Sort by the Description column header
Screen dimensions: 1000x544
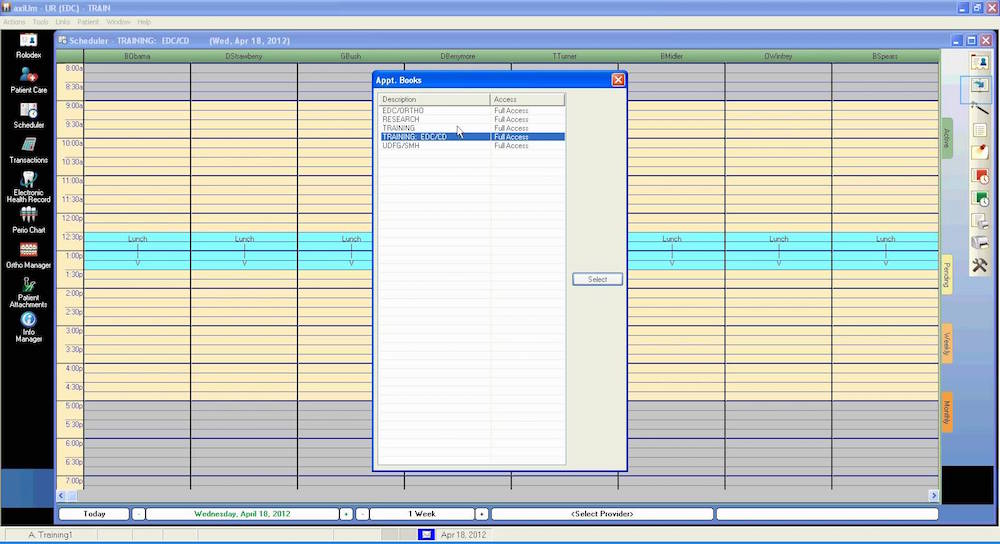[434, 99]
